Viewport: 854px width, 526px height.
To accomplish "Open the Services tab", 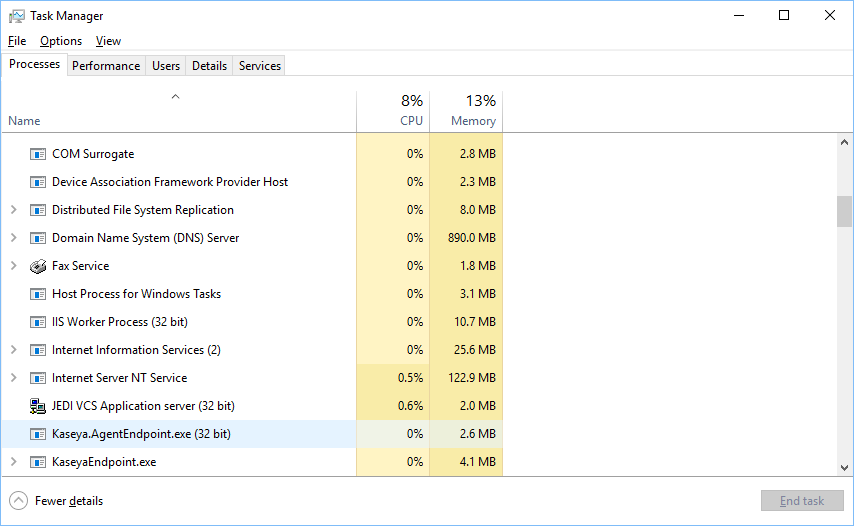I will click(x=260, y=66).
